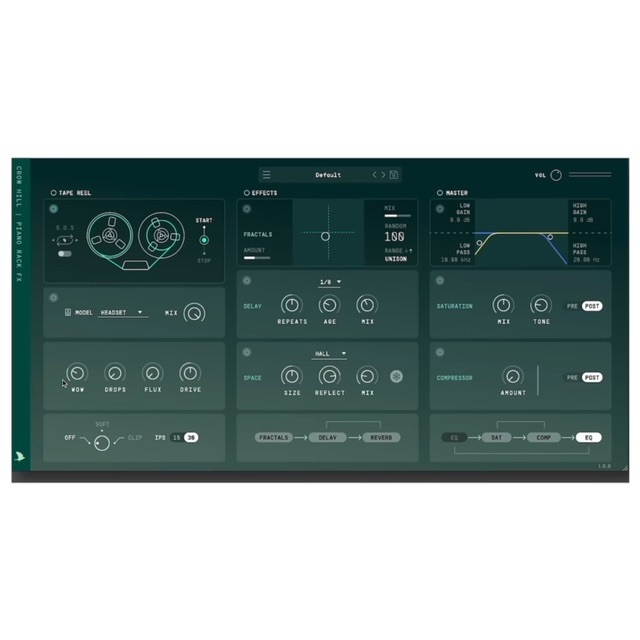640x640 pixels.
Task: Click the Fractals XY pad handle
Action: click(325, 236)
